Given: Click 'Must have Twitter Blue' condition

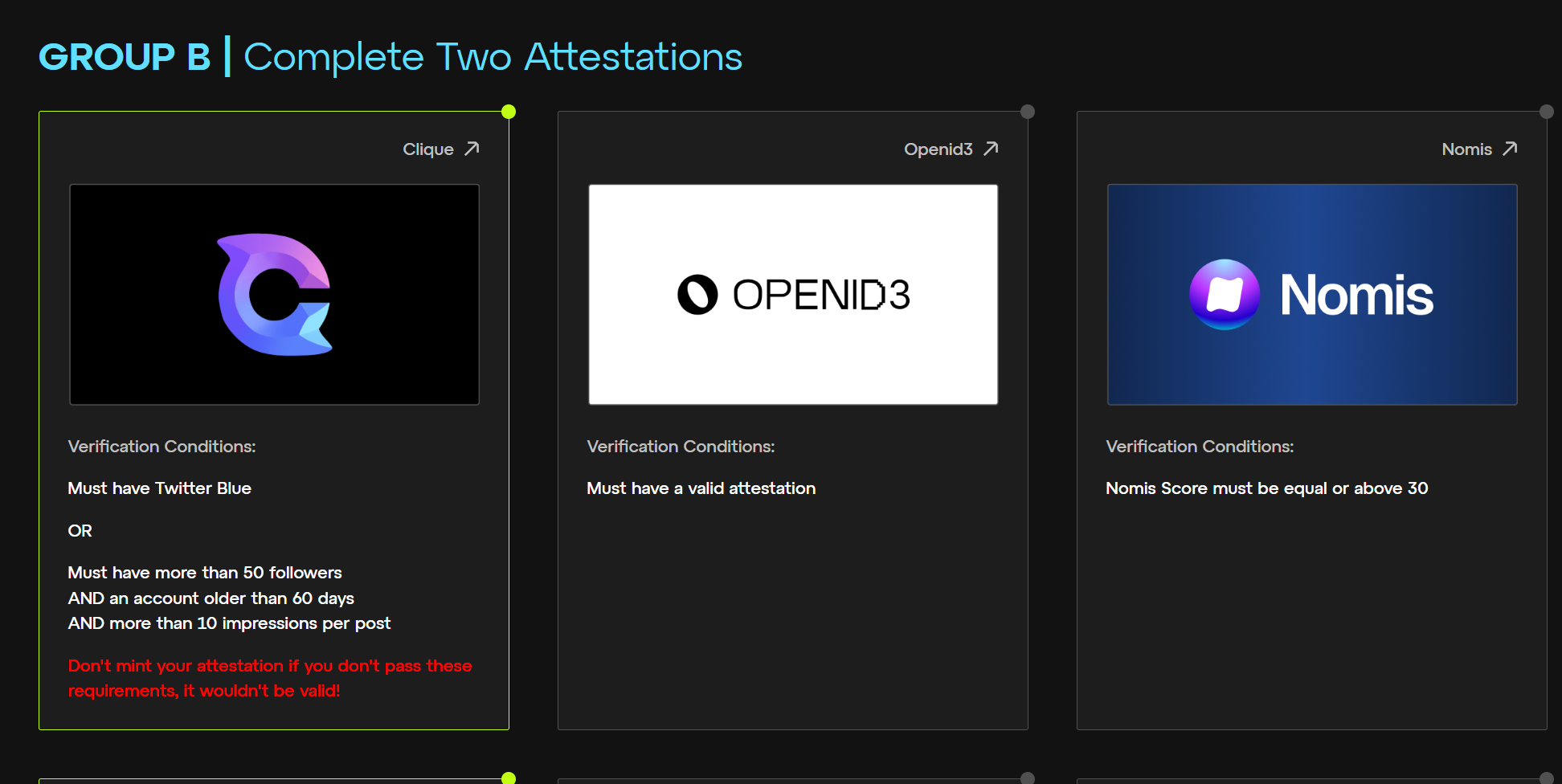Looking at the screenshot, I should point(160,488).
